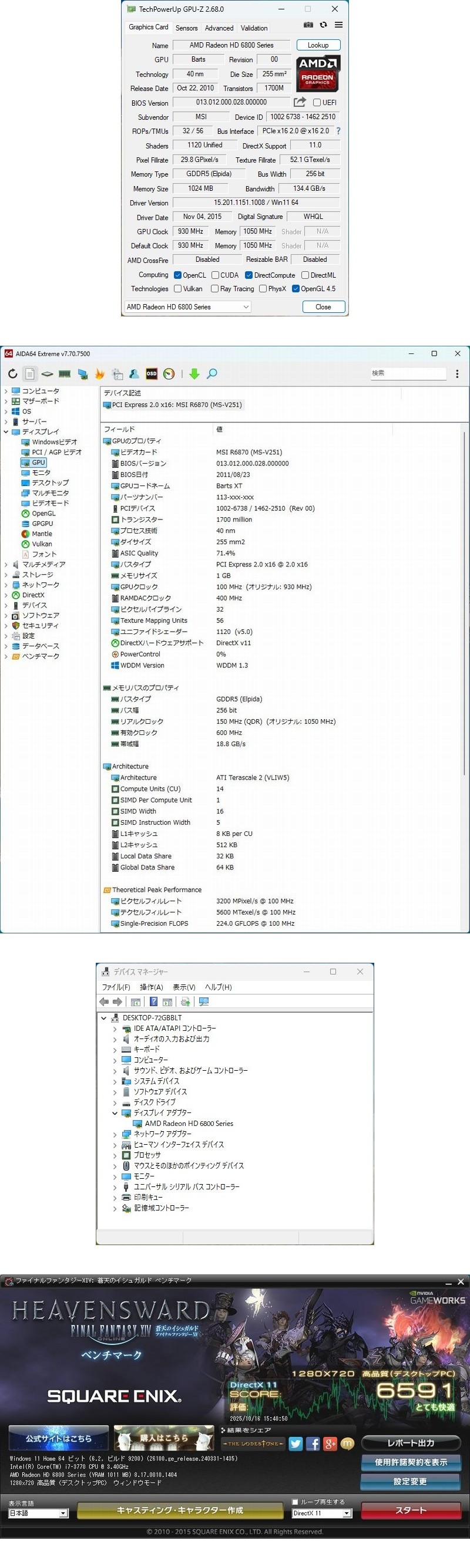Viewport: 470px width, 1568px height.
Task: Switch to the Sensors tab
Action: pos(186,28)
